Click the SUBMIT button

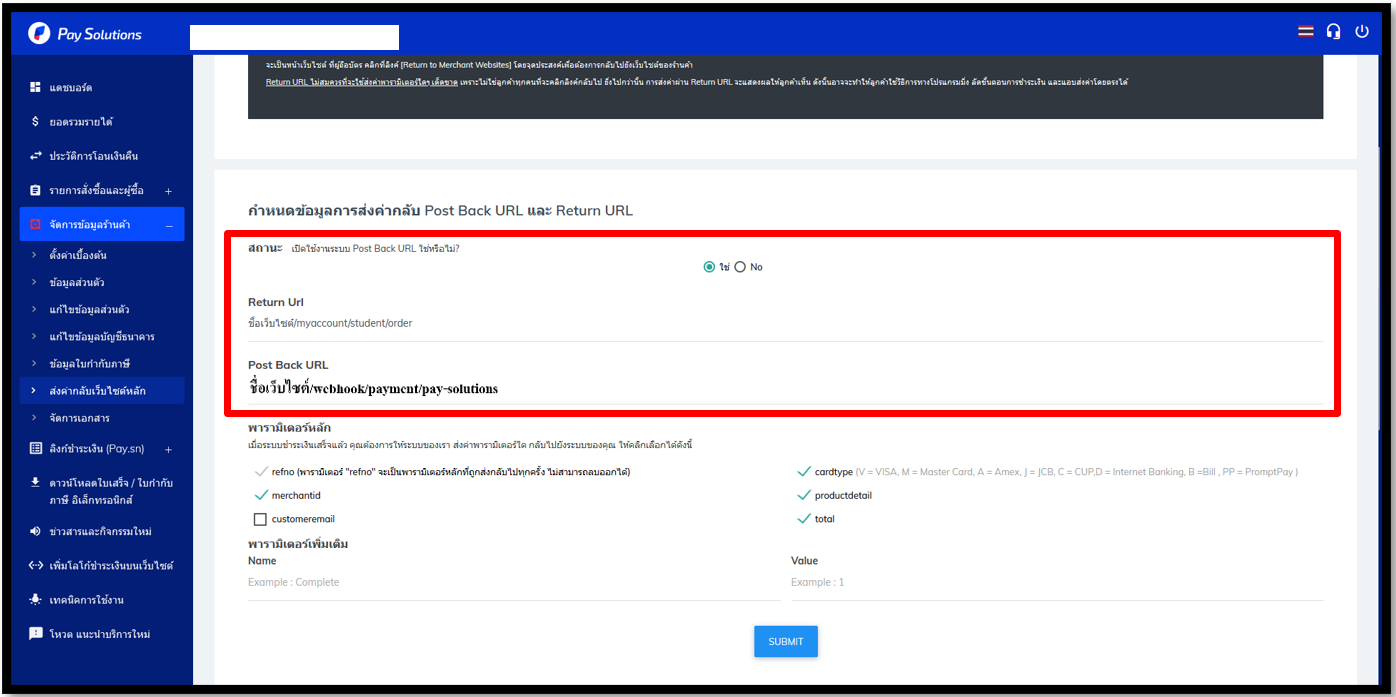pos(785,641)
